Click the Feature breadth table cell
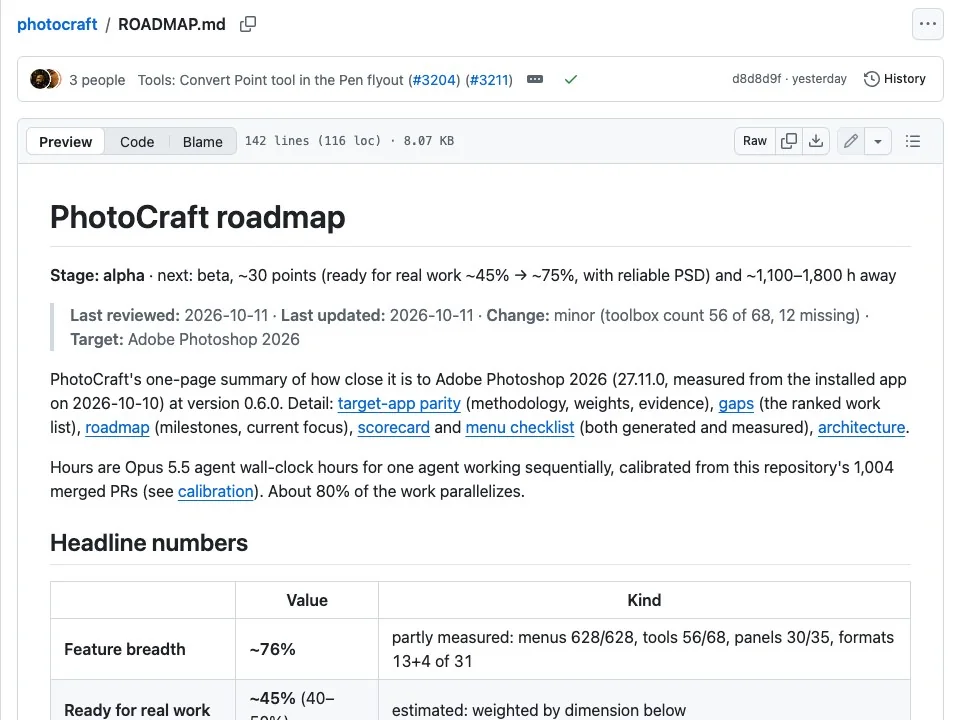 point(143,649)
